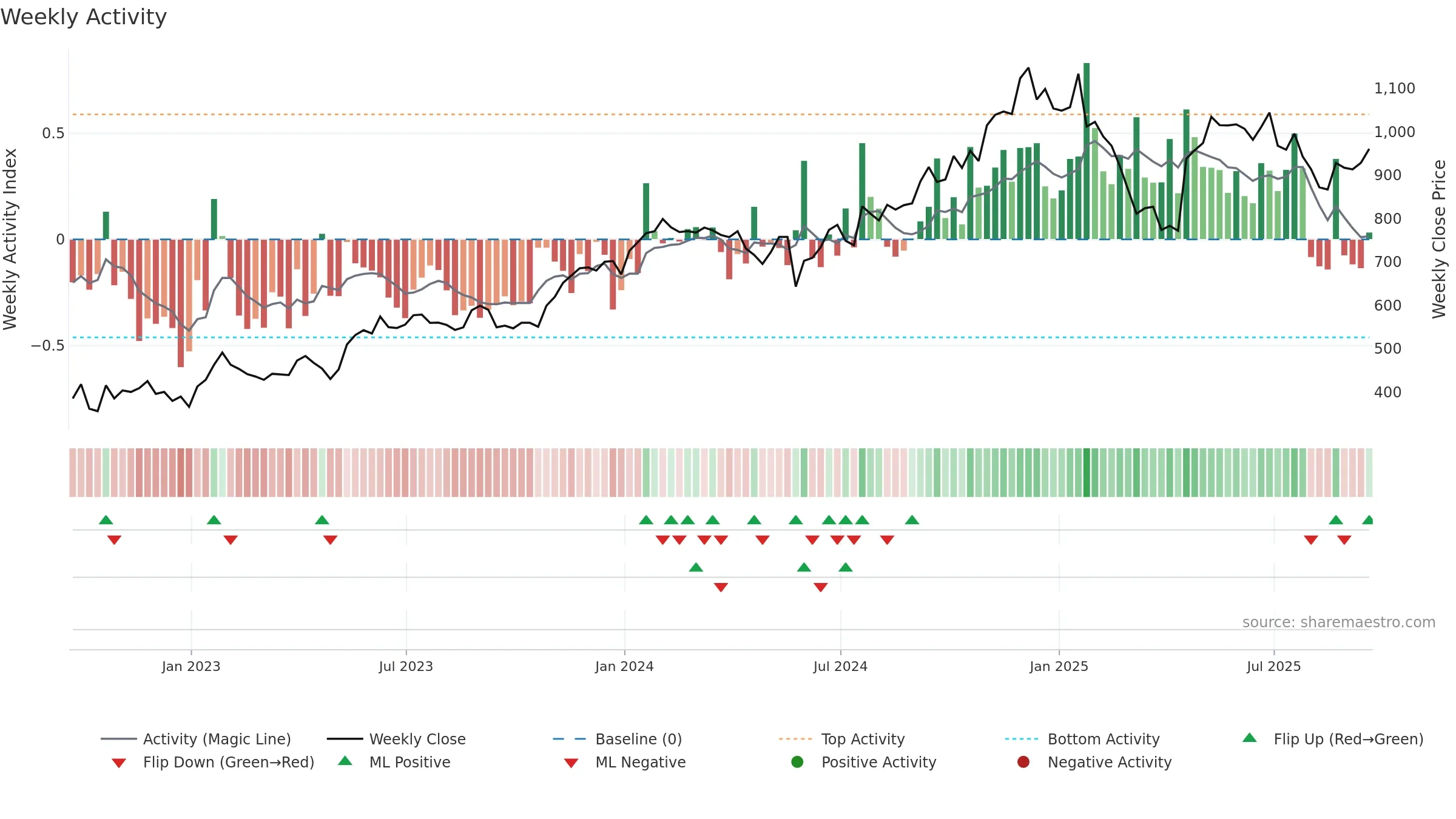Click the Weekly Close Price axis title
Image resolution: width=1456 pixels, height=819 pixels.
[1439, 239]
